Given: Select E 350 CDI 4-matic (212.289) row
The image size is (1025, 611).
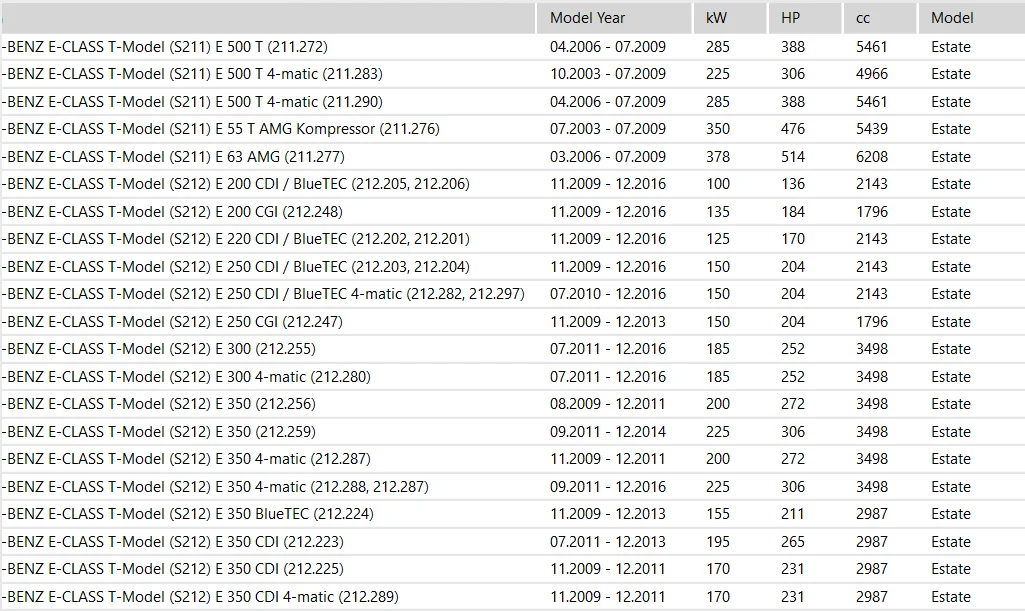Looking at the screenshot, I should 512,597.
